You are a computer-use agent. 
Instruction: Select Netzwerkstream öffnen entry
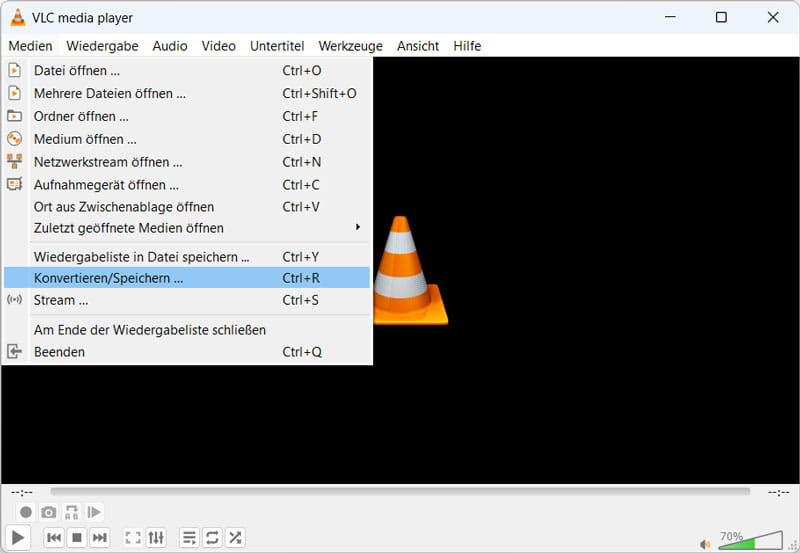(187, 162)
